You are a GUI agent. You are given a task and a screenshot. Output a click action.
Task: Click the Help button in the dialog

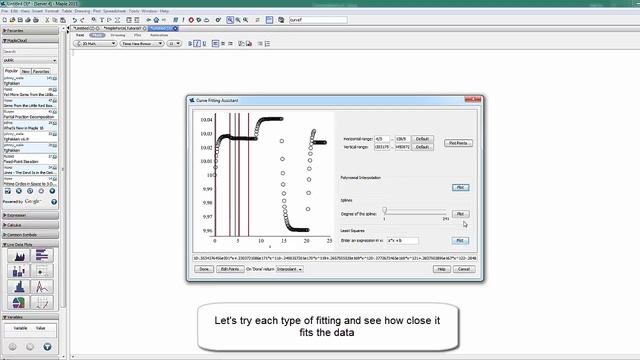(442, 269)
